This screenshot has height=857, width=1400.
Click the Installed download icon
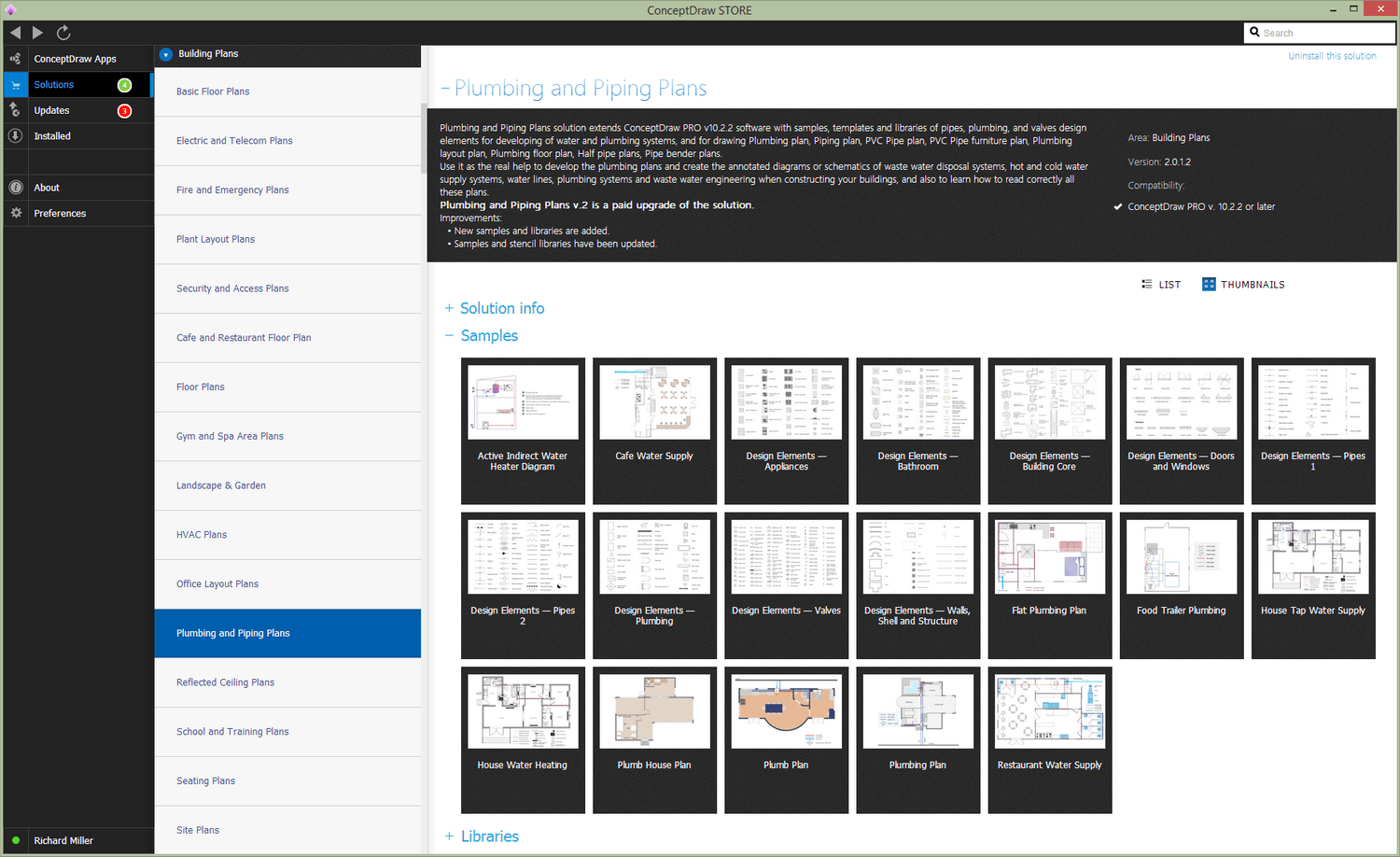pos(15,136)
